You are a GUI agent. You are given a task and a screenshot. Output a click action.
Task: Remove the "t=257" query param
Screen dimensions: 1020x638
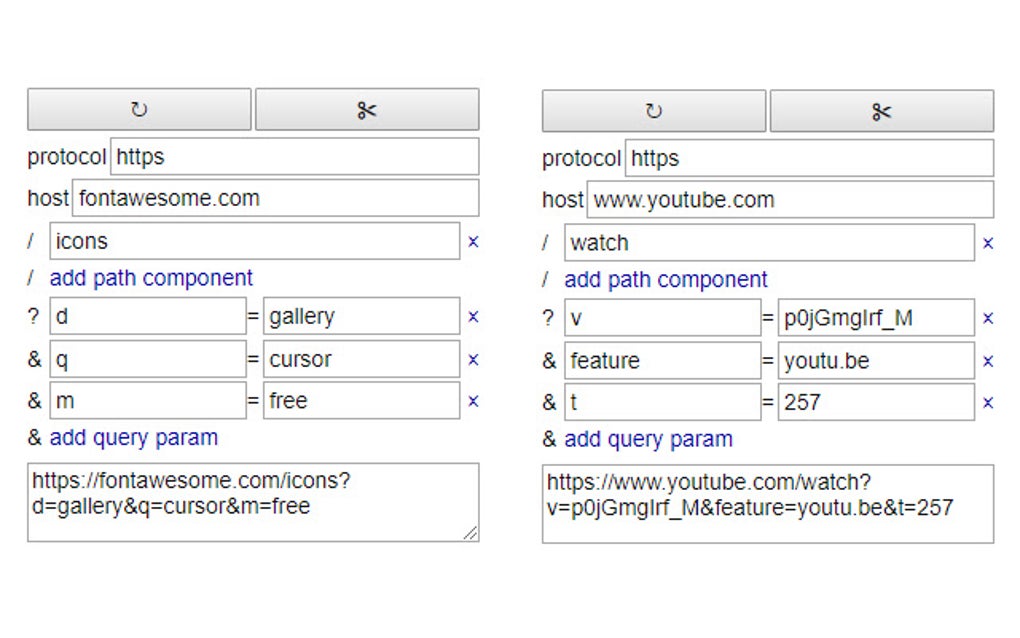pos(987,402)
